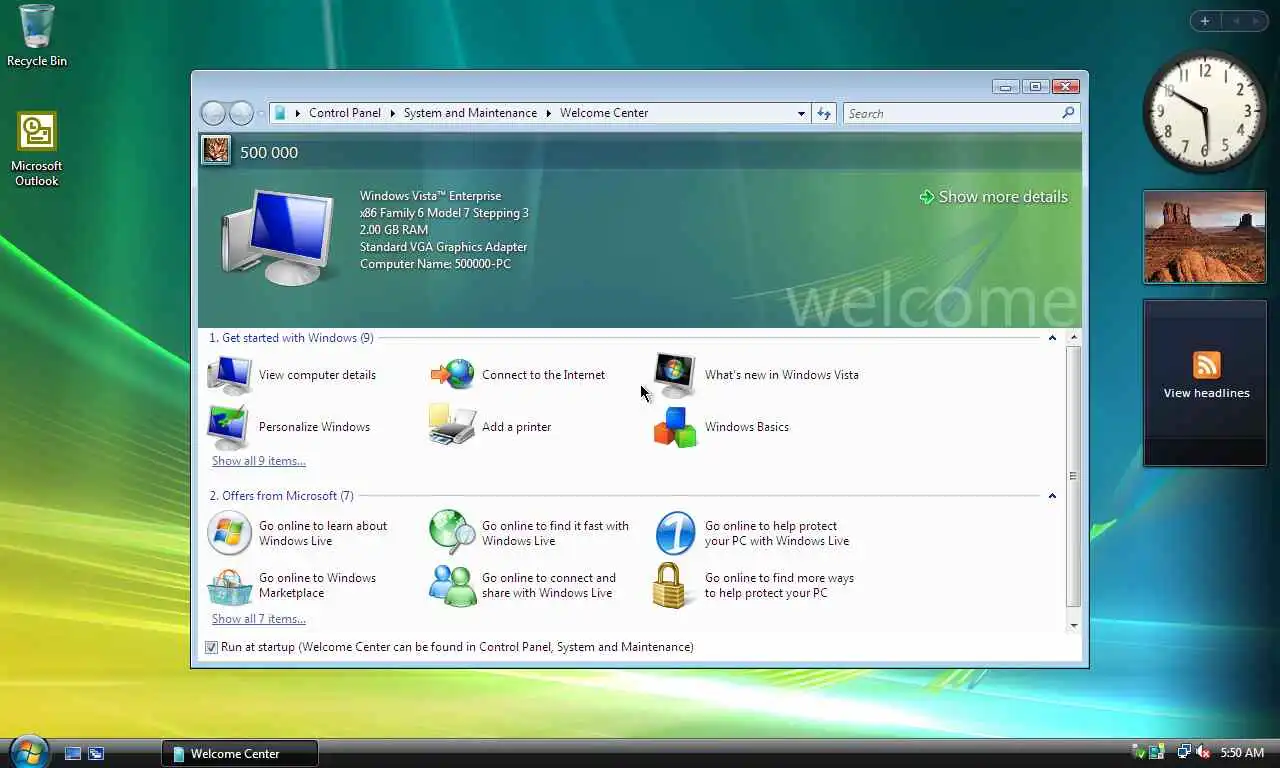Open the recent pages dropdown arrow
Image resolution: width=1280 pixels, height=768 pixels.
[x=261, y=113]
